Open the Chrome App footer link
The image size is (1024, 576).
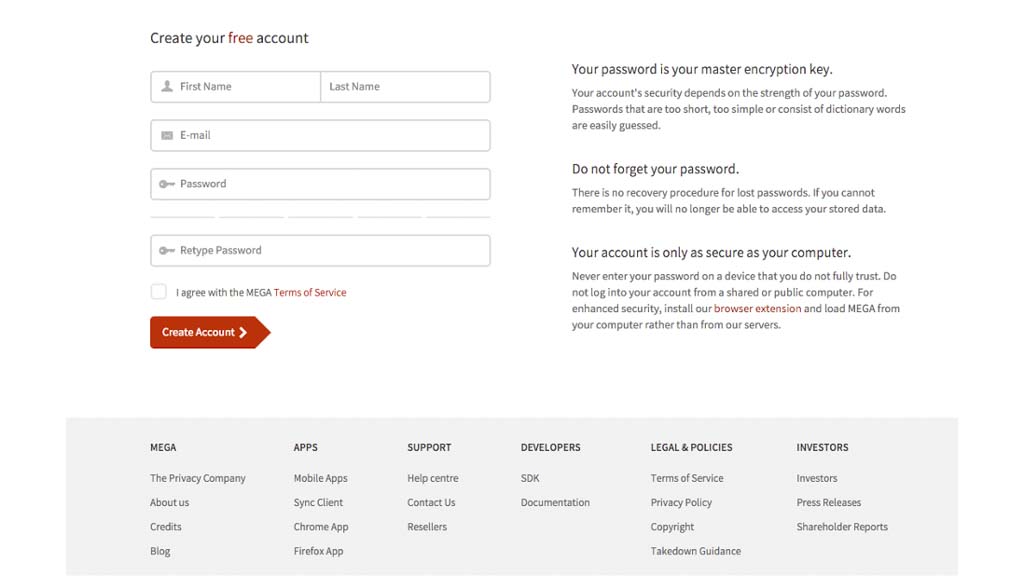(x=320, y=527)
